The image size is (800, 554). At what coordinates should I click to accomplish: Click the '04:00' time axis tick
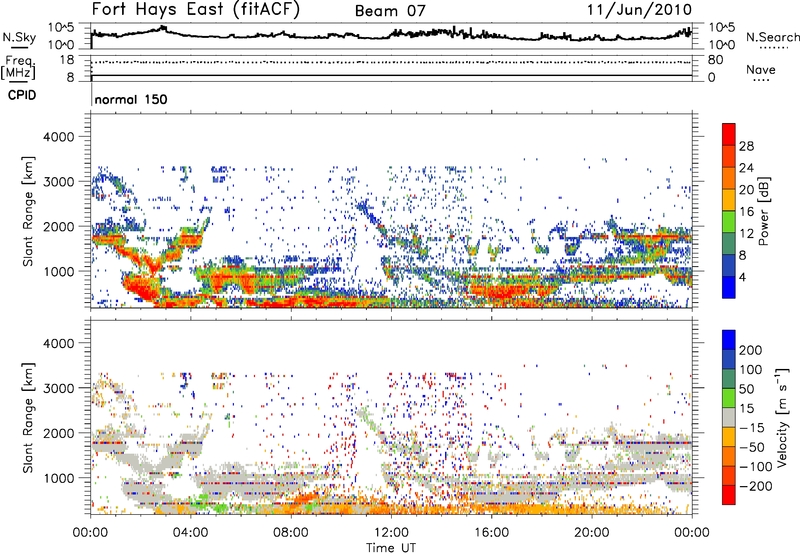coord(191,533)
